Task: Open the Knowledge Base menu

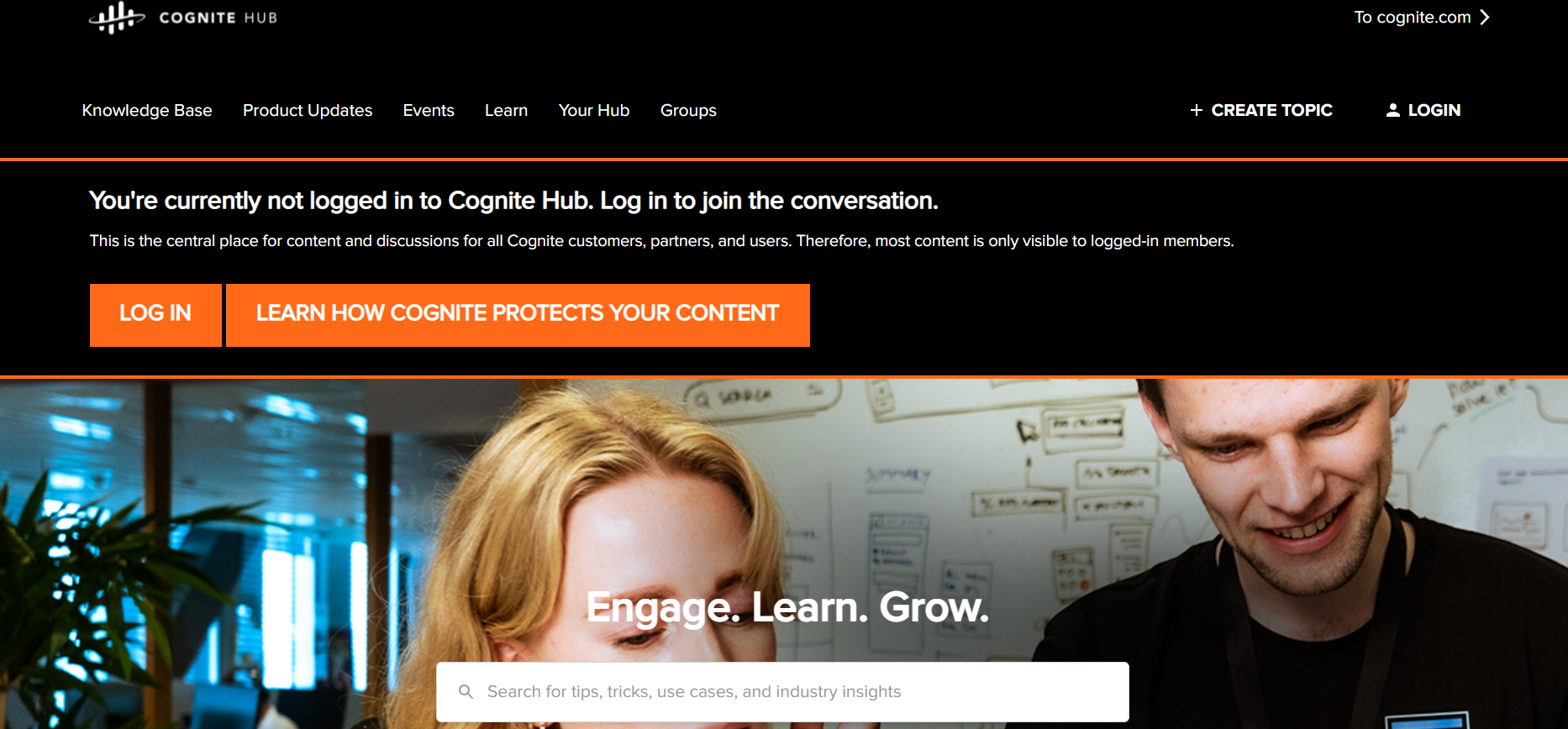Action: tap(147, 110)
